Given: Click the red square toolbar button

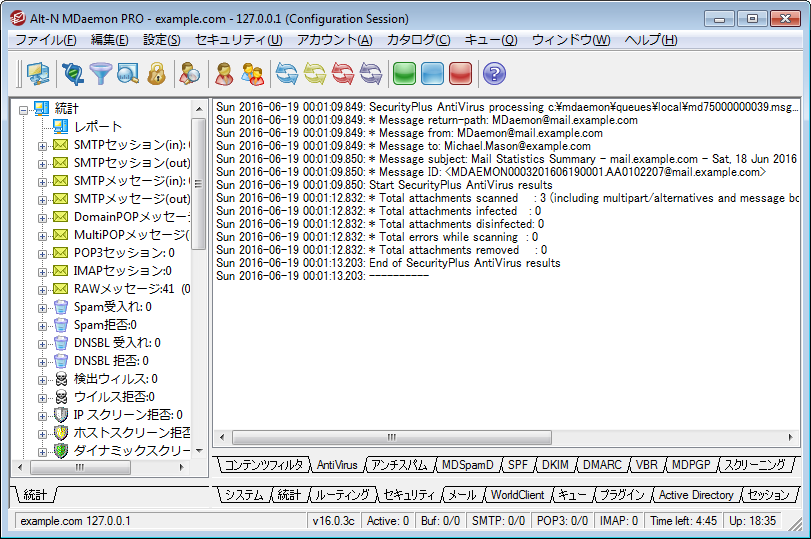Looking at the screenshot, I should tap(460, 73).
